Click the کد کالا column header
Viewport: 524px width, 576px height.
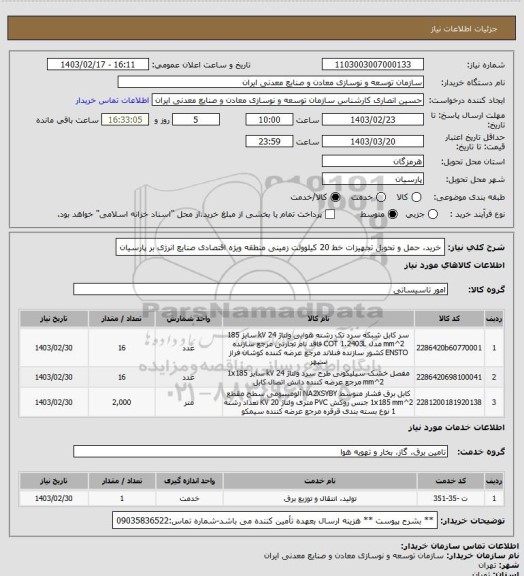pos(449,318)
